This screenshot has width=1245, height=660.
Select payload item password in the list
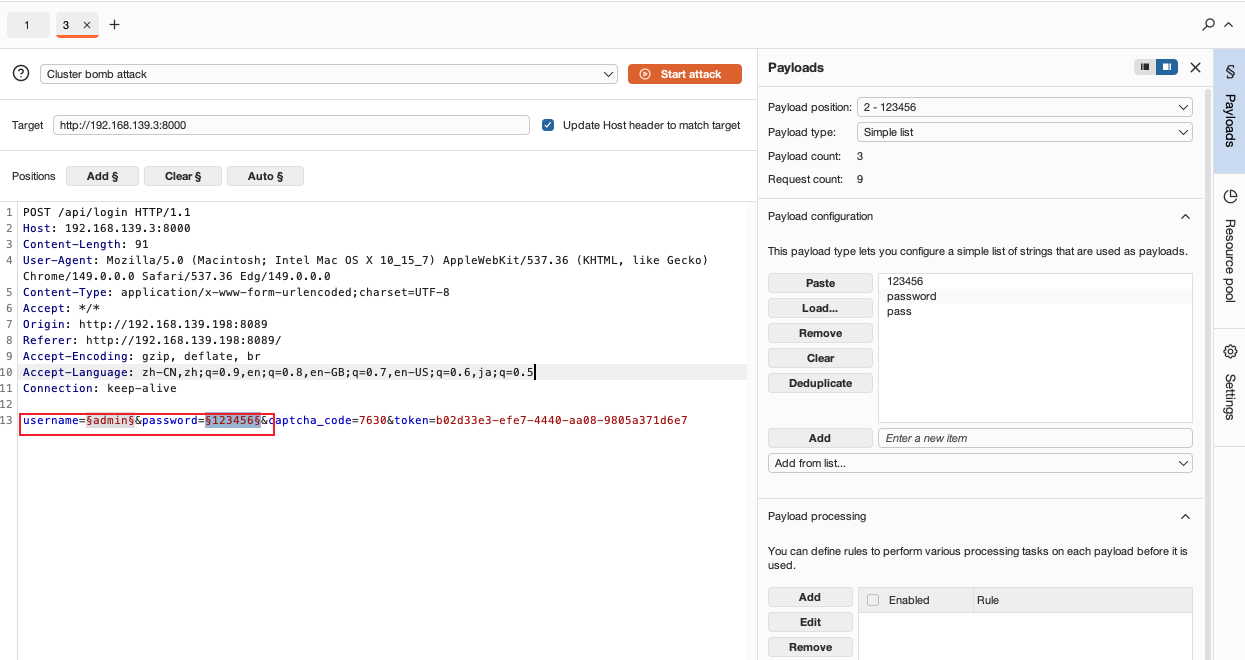pyautogui.click(x=1035, y=296)
